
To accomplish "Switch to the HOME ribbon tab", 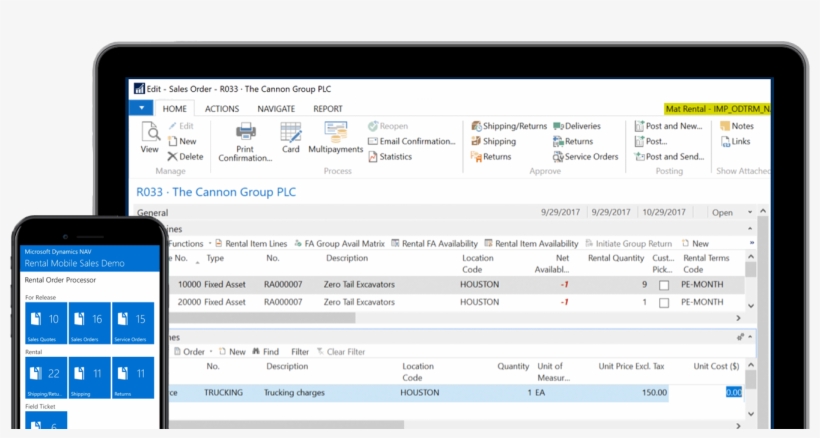I will point(175,109).
